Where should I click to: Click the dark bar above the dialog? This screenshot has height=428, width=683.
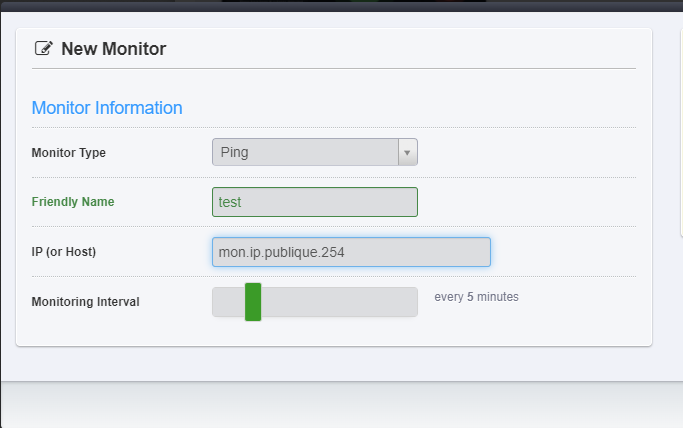(340, 6)
